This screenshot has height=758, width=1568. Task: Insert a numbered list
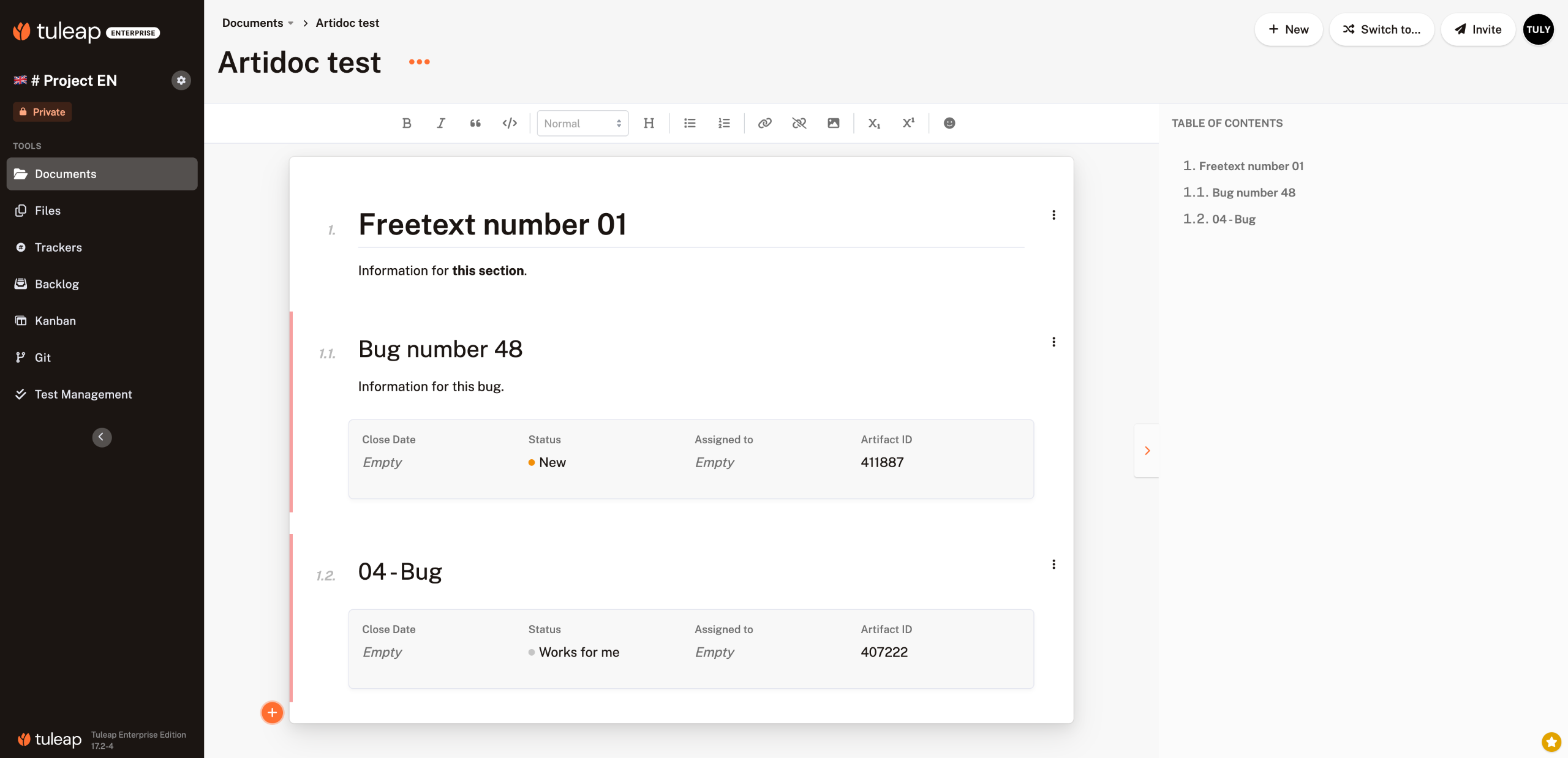tap(724, 123)
